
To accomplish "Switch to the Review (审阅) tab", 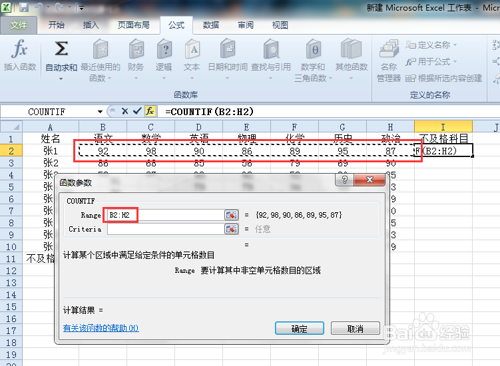I will pyautogui.click(x=245, y=25).
